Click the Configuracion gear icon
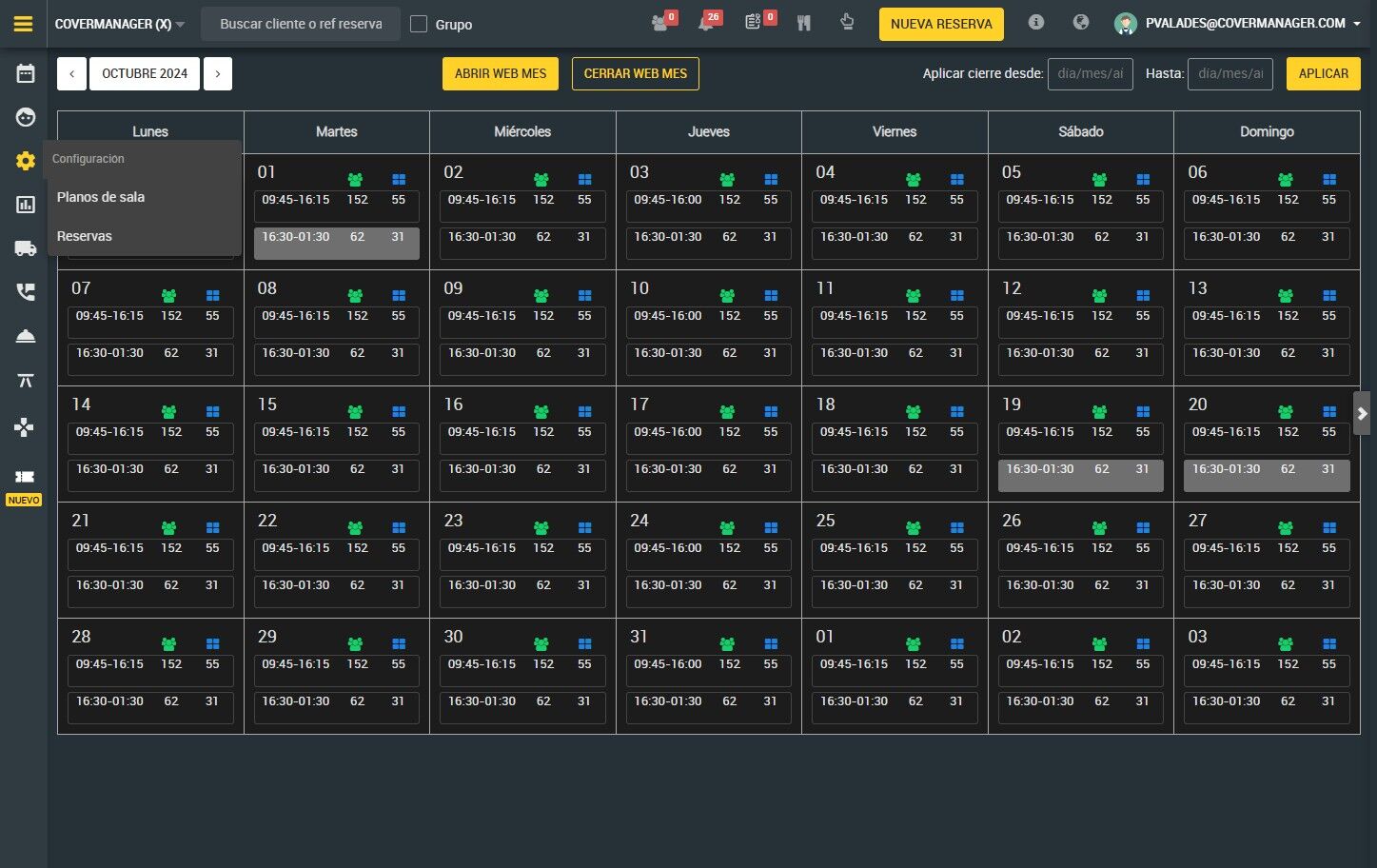The width and height of the screenshot is (1377, 868). pos(26,161)
